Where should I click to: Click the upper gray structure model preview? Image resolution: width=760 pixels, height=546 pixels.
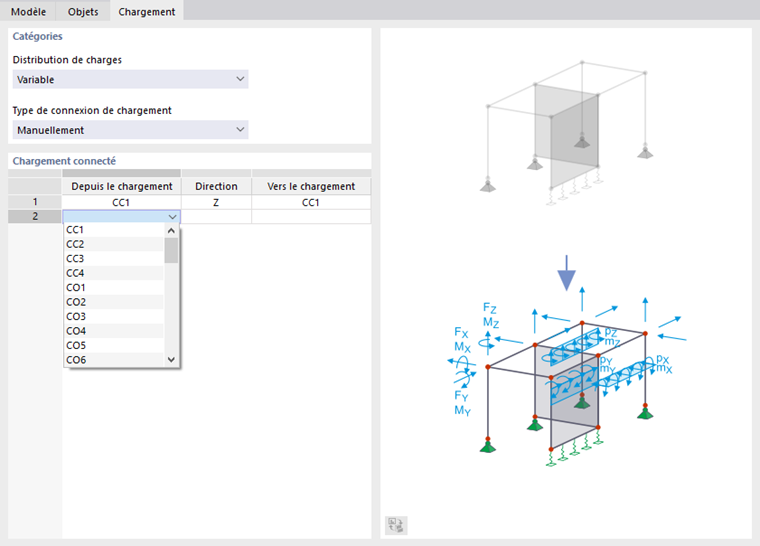pos(567,133)
